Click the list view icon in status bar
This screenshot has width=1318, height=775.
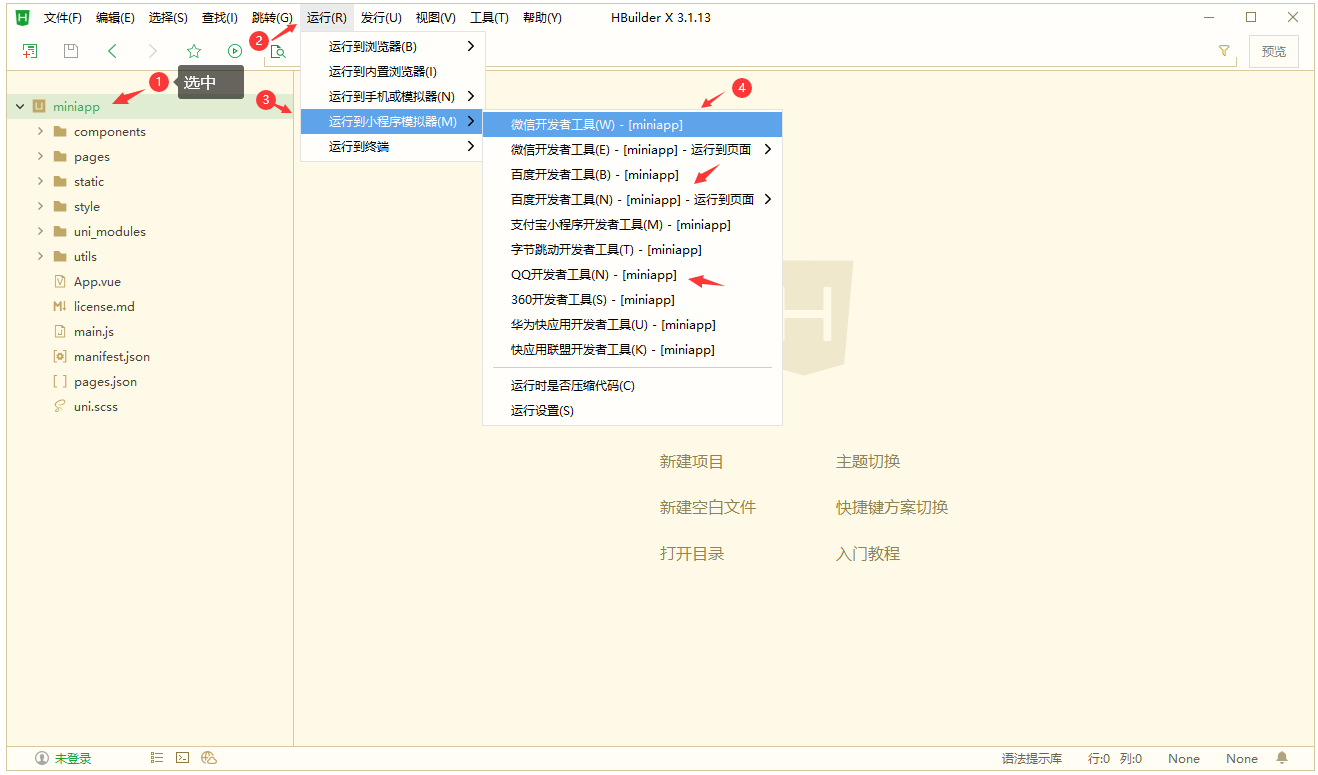coord(157,758)
